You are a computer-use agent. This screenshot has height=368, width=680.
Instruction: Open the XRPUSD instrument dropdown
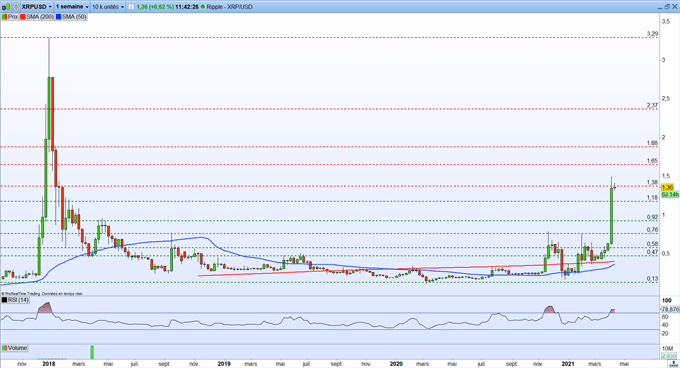point(36,7)
